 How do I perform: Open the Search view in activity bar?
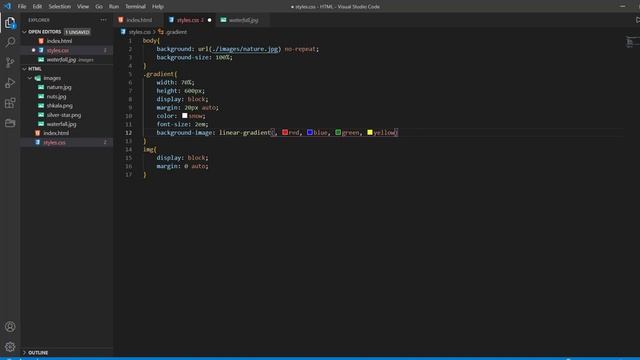tap(10, 42)
